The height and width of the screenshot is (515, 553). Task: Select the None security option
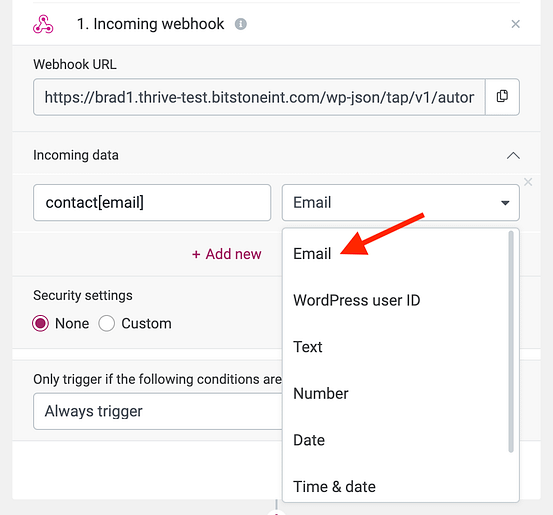tap(40, 323)
